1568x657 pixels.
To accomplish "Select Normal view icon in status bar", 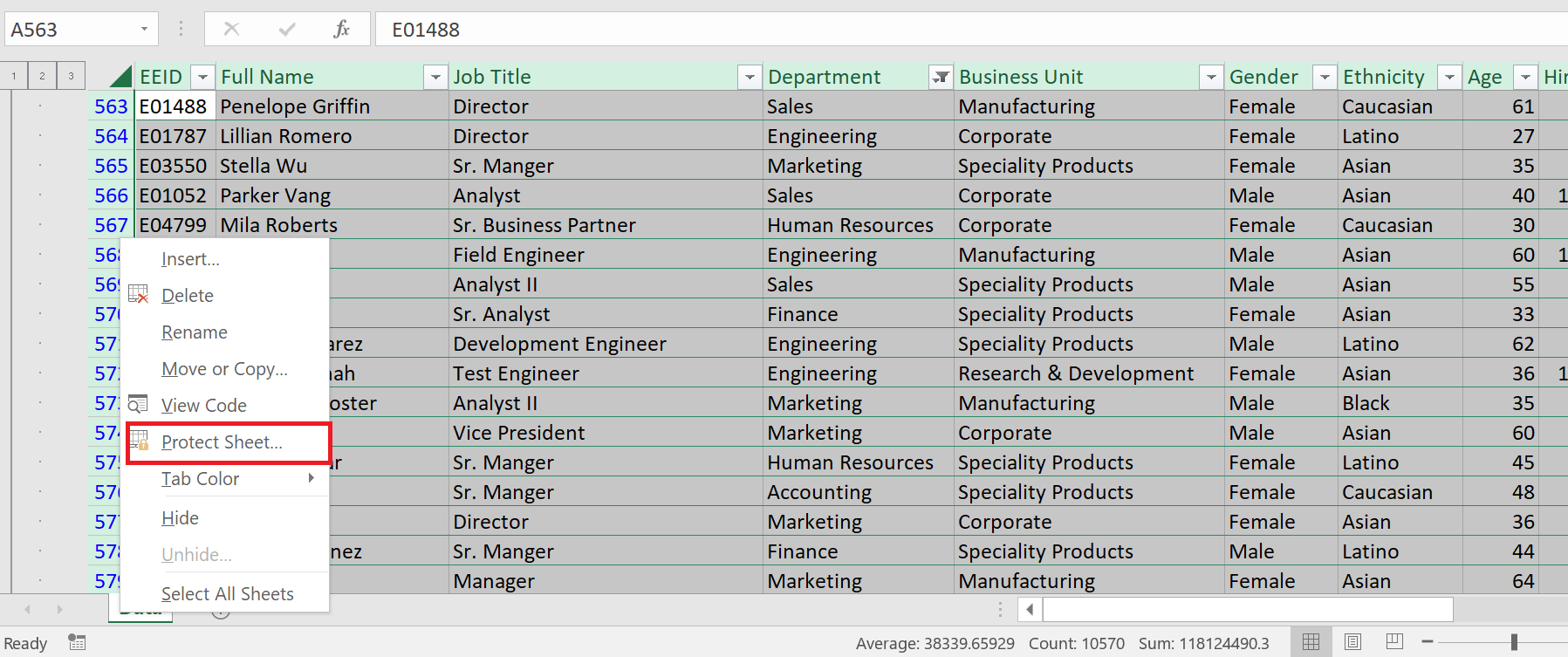I will [1311, 642].
